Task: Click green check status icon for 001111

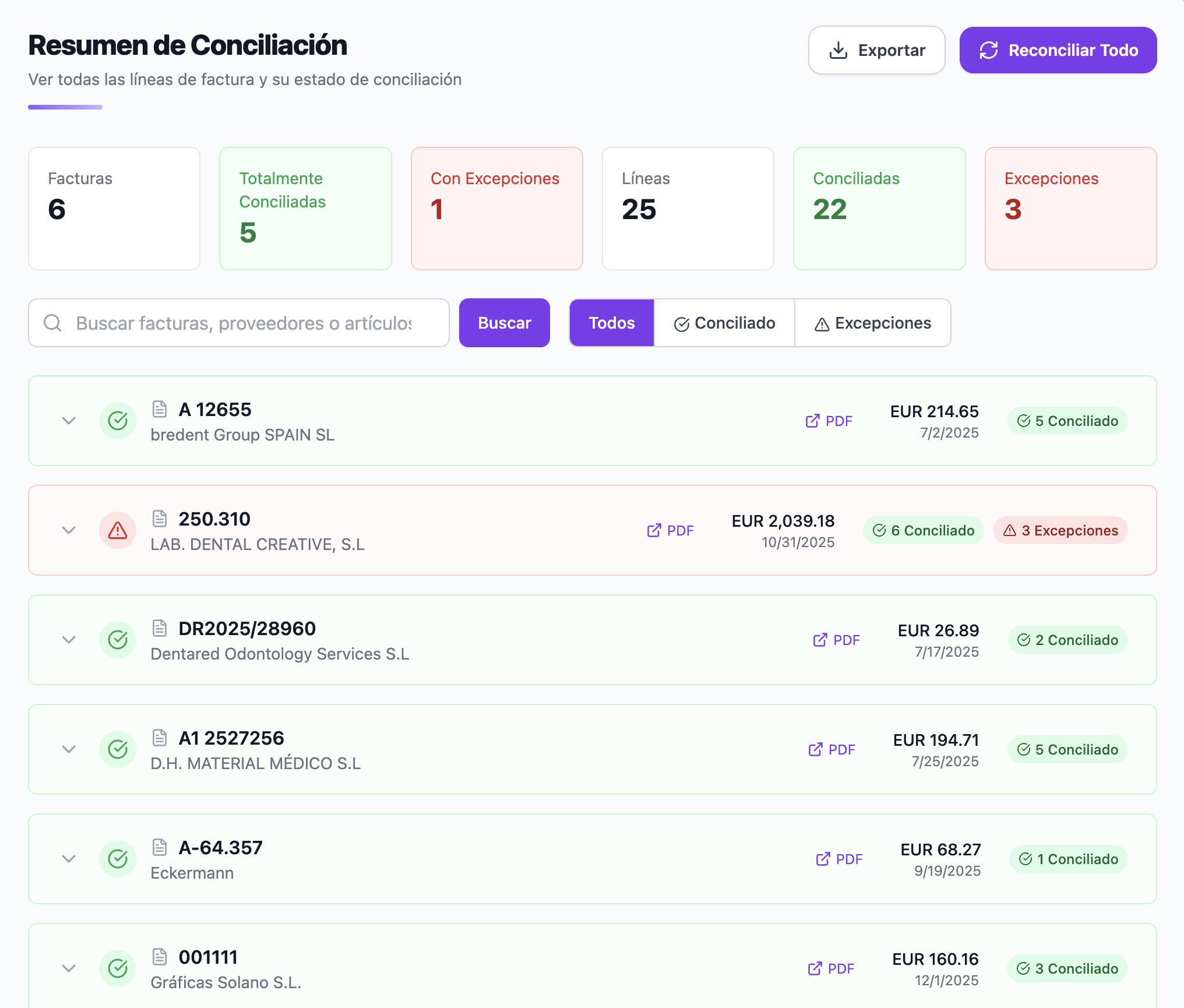Action: pos(118,968)
